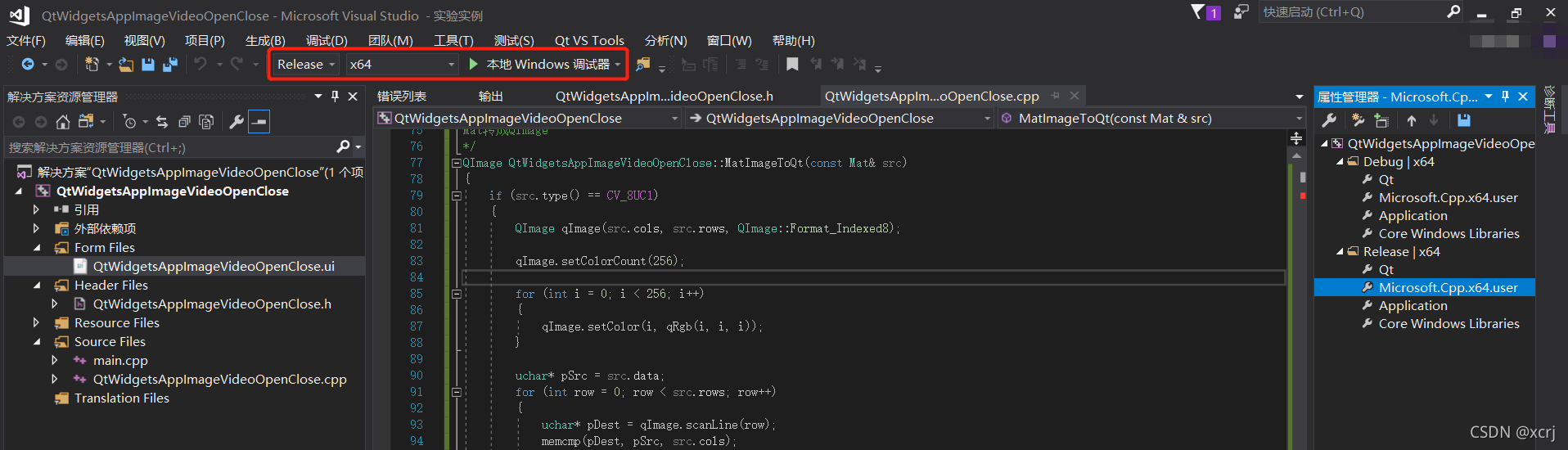Select Microsoft.Cpp.x64.user under Debug | x64
The width and height of the screenshot is (1568, 450).
tap(1448, 197)
